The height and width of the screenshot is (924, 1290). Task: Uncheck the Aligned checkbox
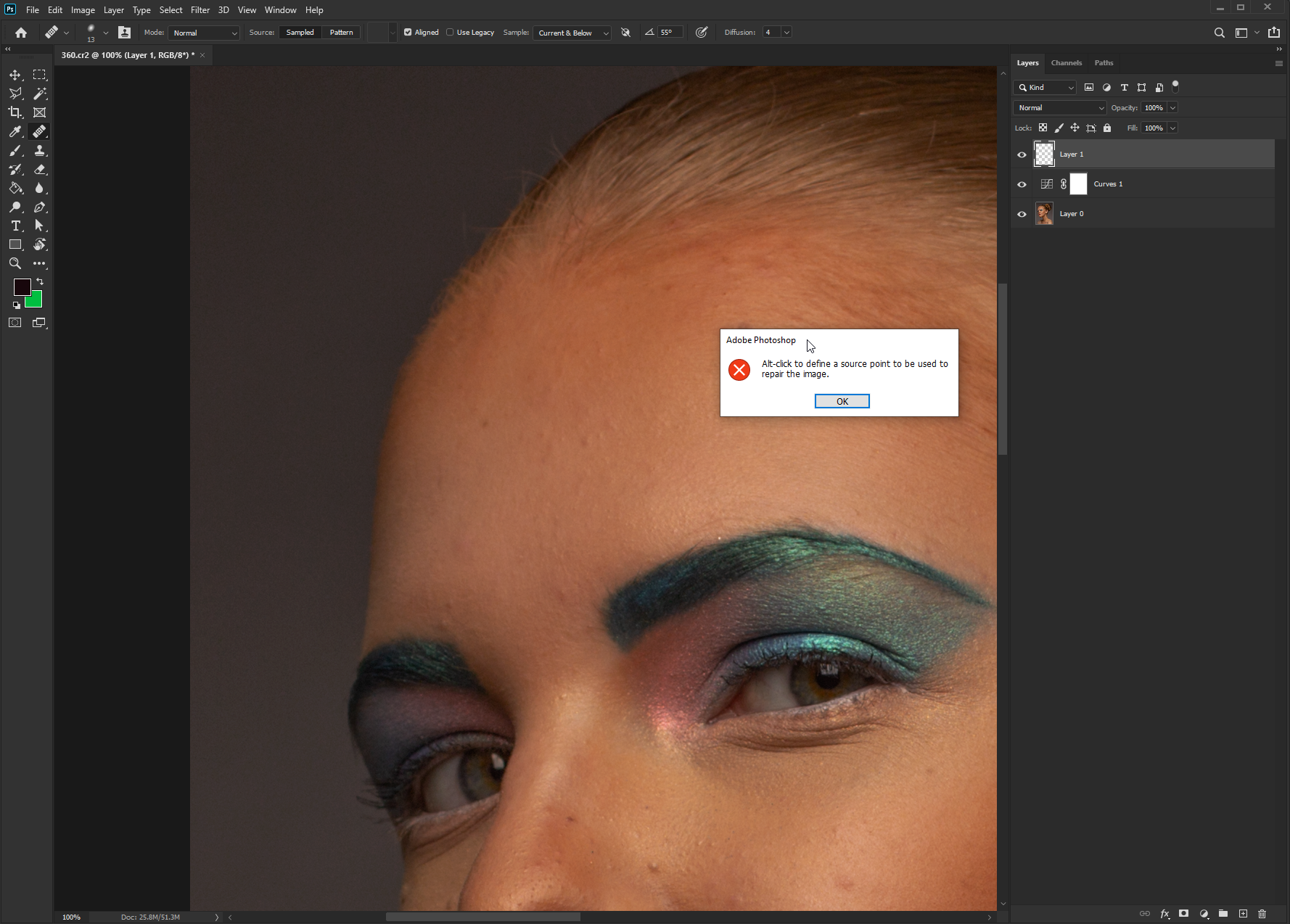click(x=408, y=33)
